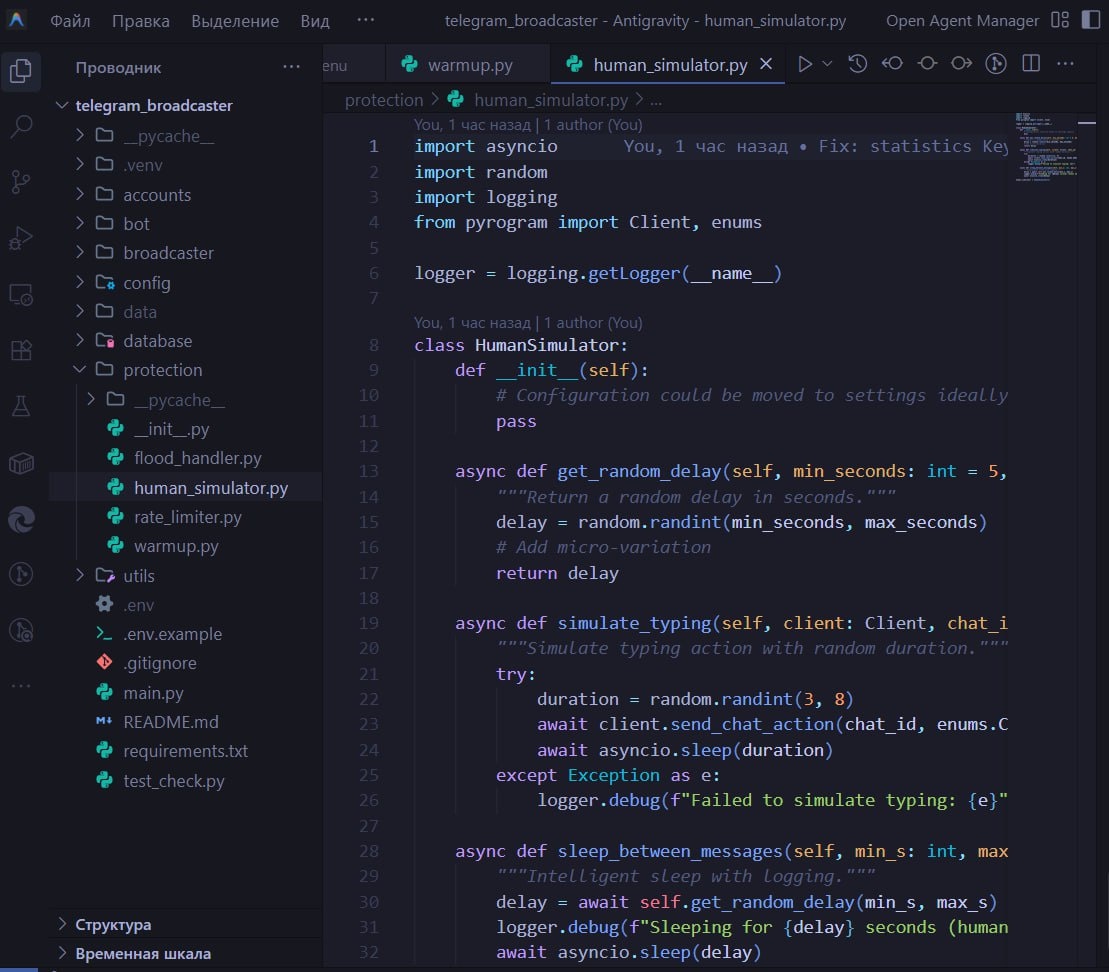The image size is (1109, 972).
Task: Go to next change icon
Action: click(961, 64)
